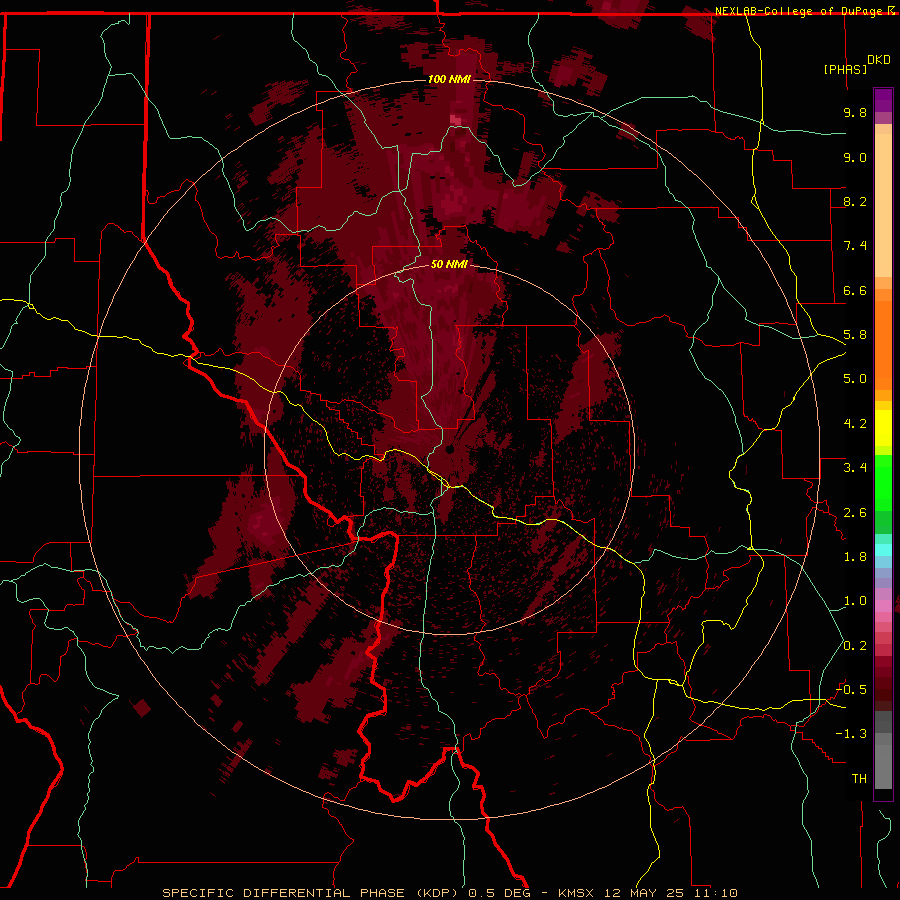
Task: Click the TH threshold label on the scale
Action: click(x=859, y=779)
